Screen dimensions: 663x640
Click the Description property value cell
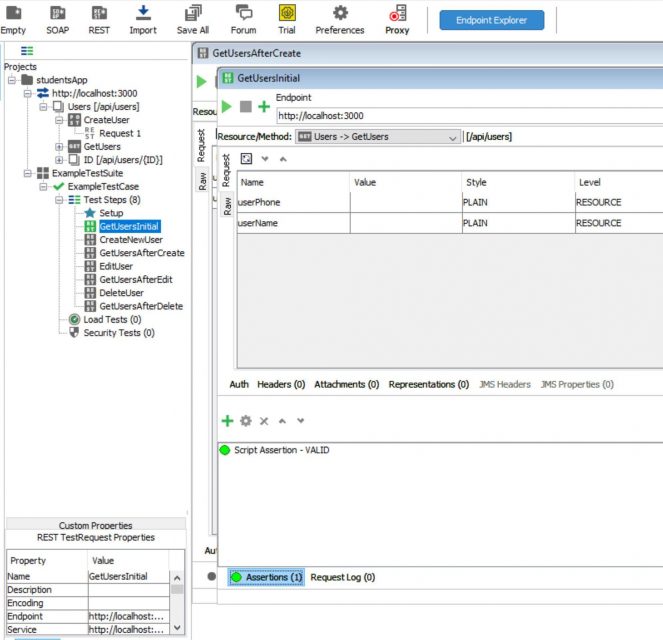(x=129, y=590)
